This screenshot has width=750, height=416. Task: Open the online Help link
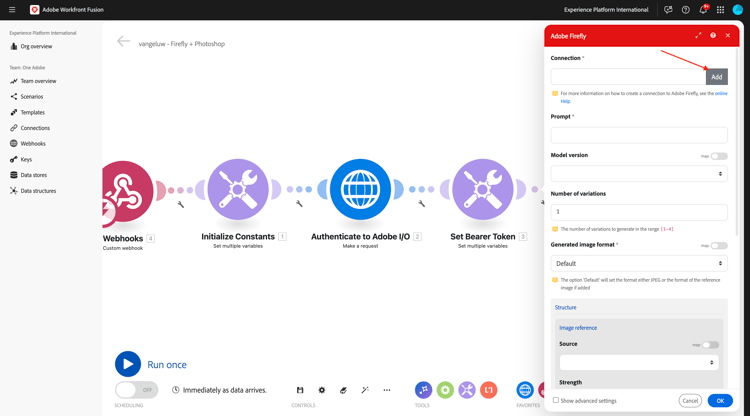tap(721, 93)
